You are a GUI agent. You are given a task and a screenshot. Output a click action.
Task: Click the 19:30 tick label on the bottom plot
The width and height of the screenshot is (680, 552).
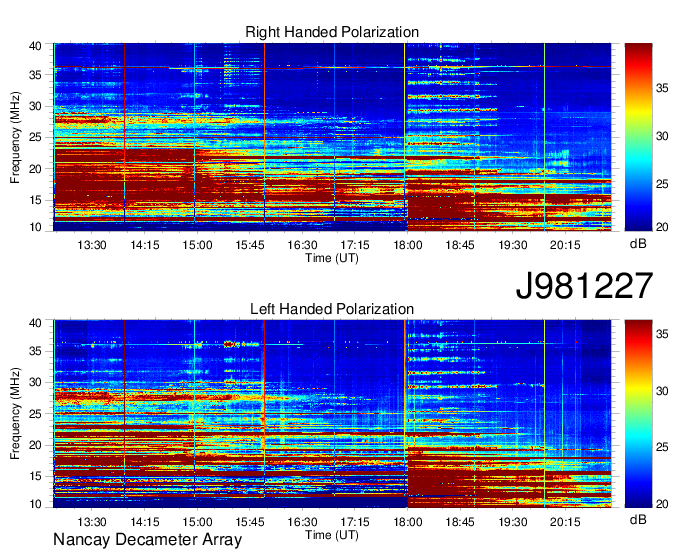(513, 522)
